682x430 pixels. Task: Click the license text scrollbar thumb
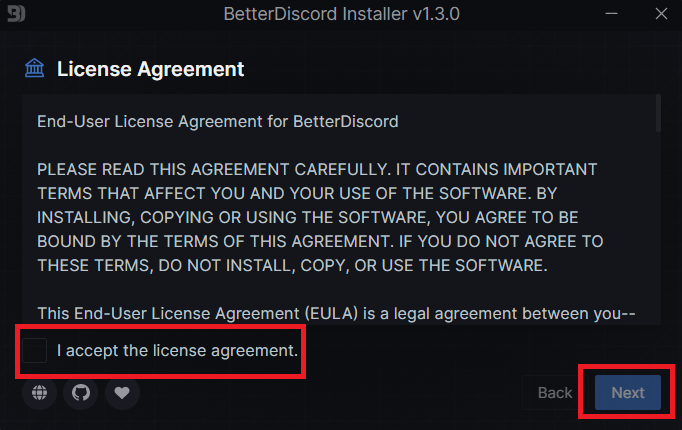tap(658, 114)
